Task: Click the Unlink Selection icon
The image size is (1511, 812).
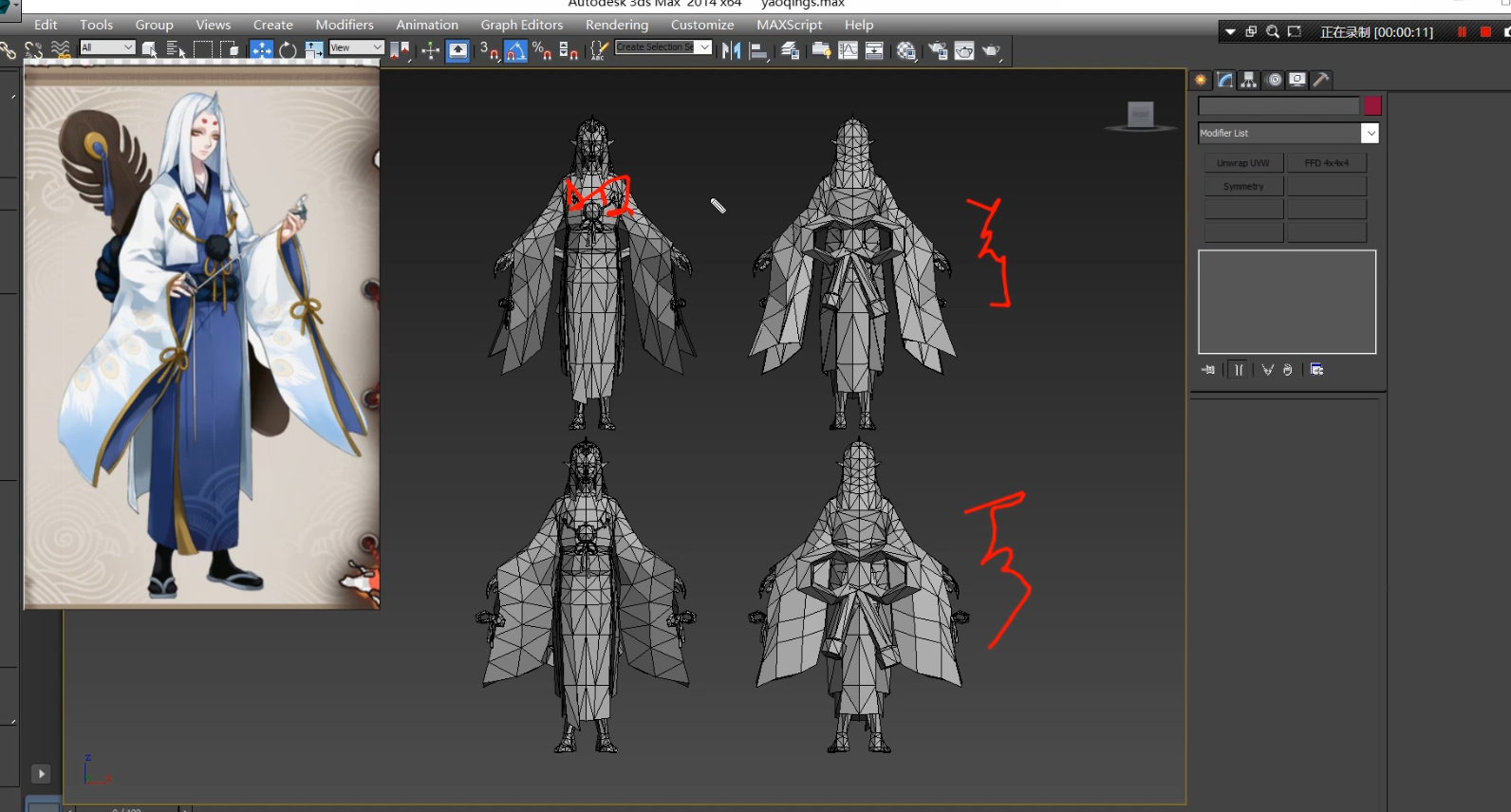Action: (33, 50)
